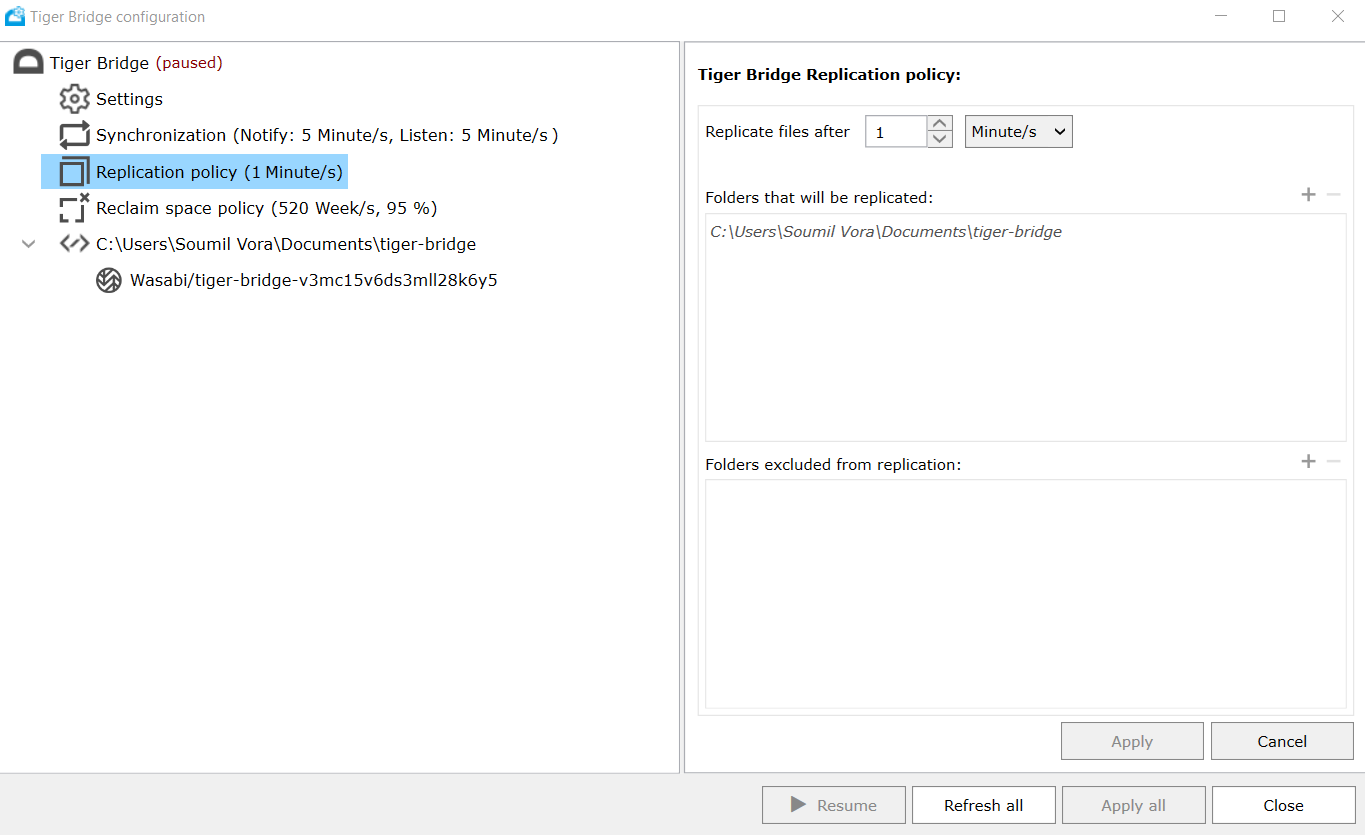Image resolution: width=1365 pixels, height=835 pixels.
Task: Add a folder to be replicated
Action: pyautogui.click(x=1308, y=194)
